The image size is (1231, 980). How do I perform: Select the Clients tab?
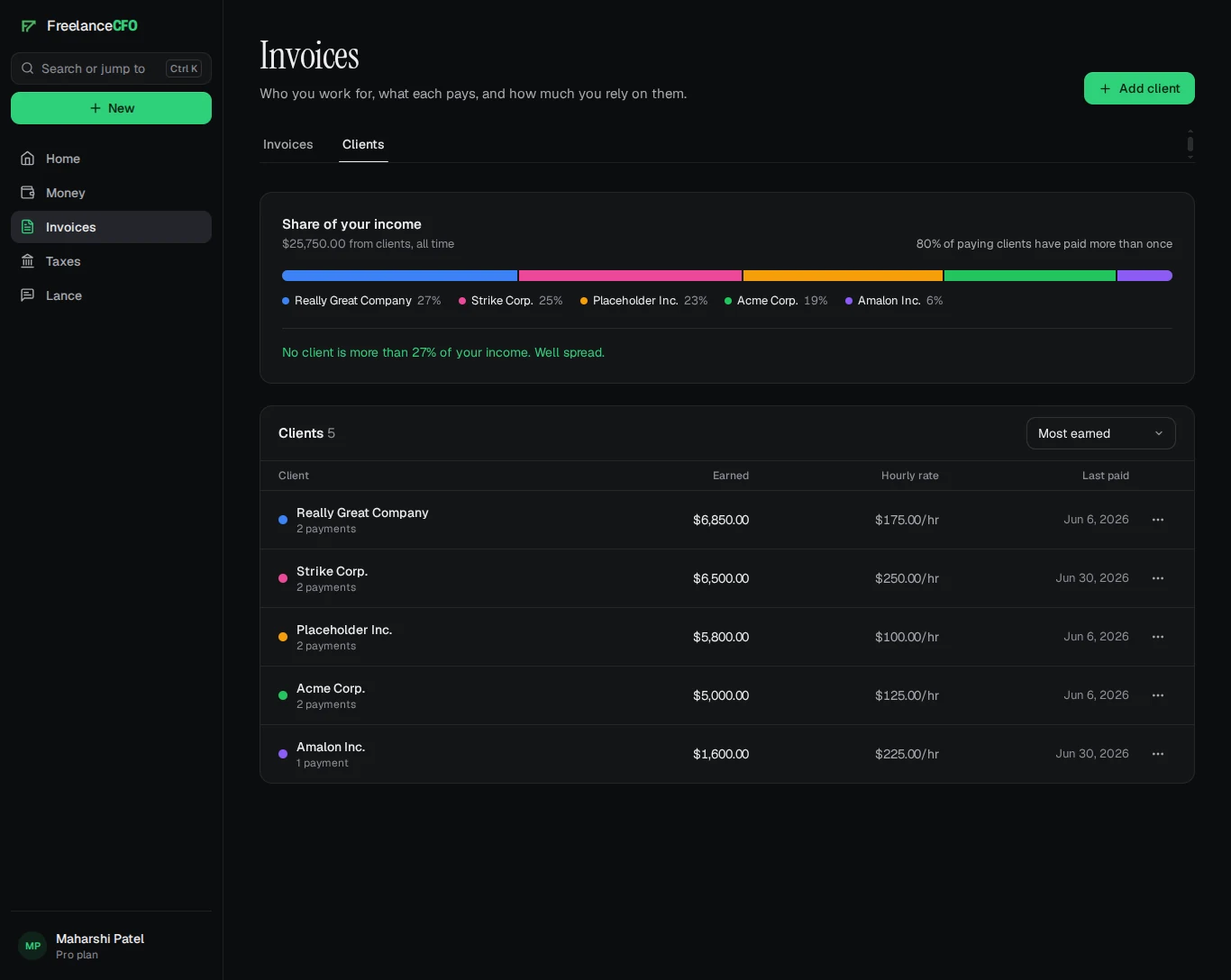click(363, 144)
